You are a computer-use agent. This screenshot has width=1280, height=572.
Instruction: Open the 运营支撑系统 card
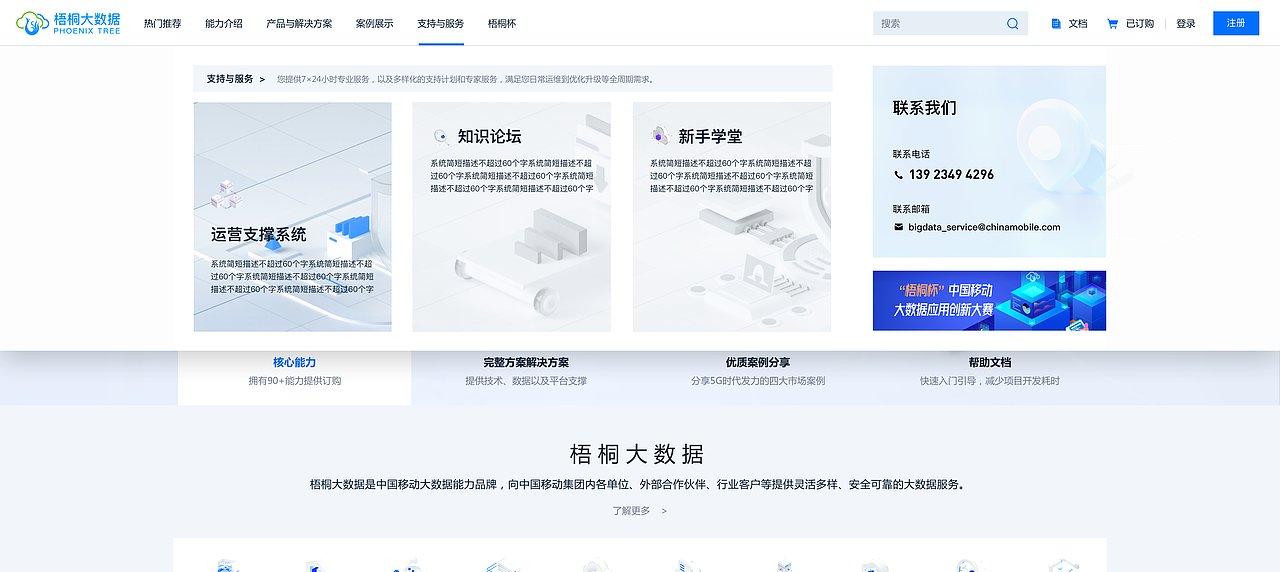[x=292, y=217]
